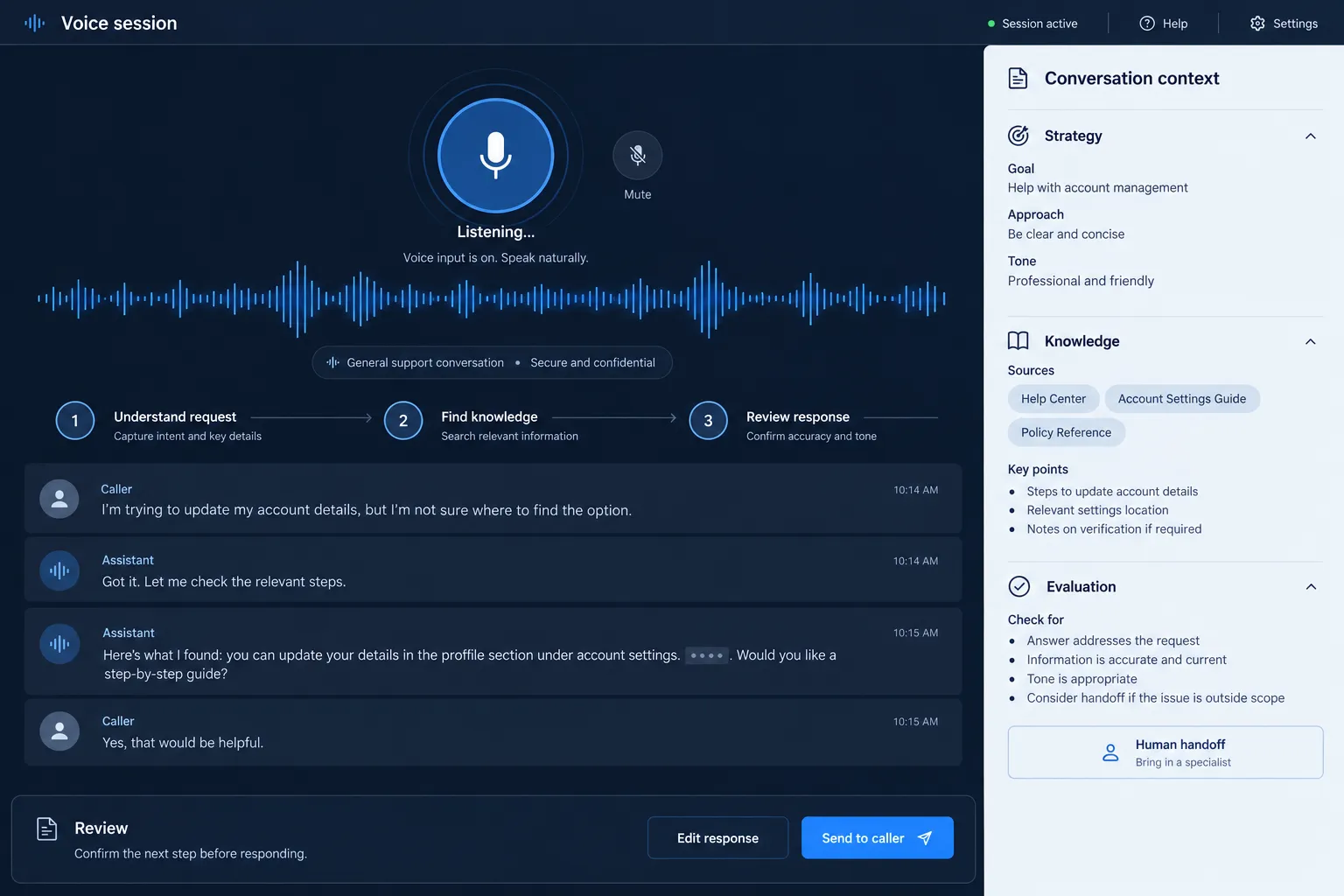1344x896 pixels.
Task: Click 'Steps to update account details' key point
Action: point(1112,492)
